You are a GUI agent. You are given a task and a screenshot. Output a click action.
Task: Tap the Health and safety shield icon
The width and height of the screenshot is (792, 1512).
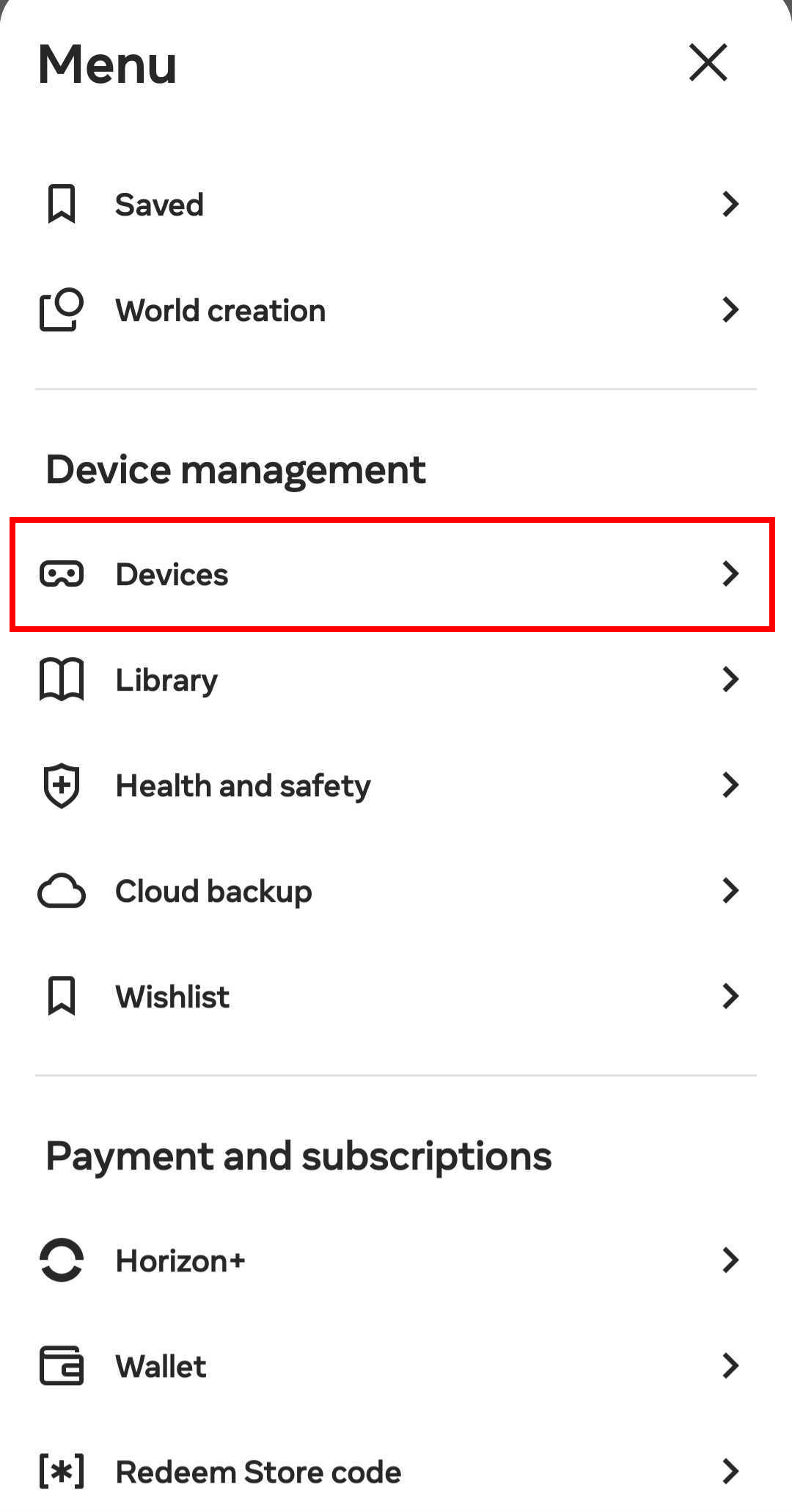[x=62, y=785]
